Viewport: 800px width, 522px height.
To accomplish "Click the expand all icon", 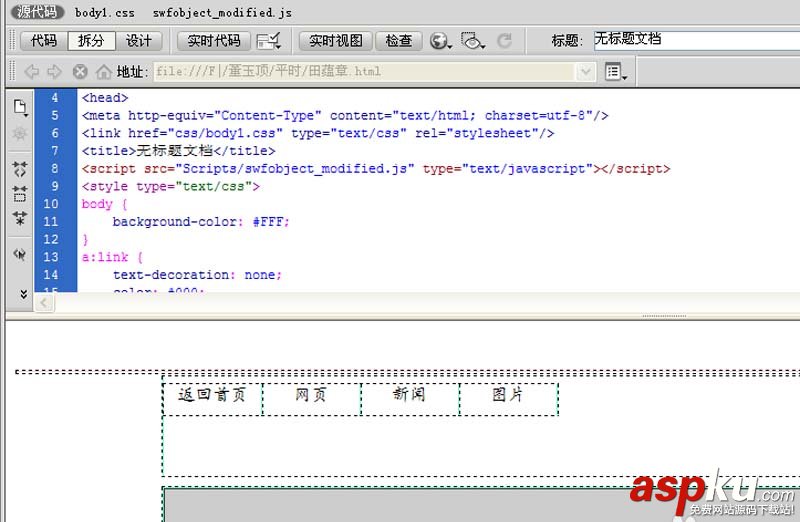I will pyautogui.click(x=20, y=218).
